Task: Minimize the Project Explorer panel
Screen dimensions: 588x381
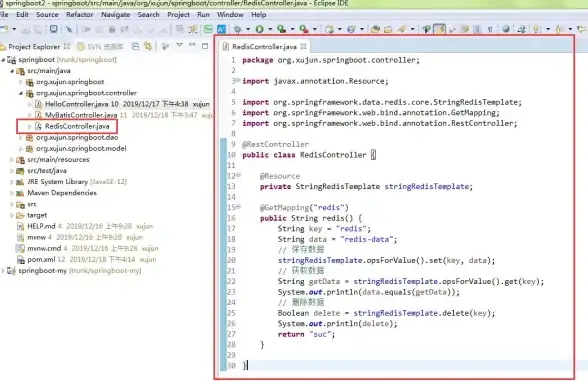Action: [192, 45]
